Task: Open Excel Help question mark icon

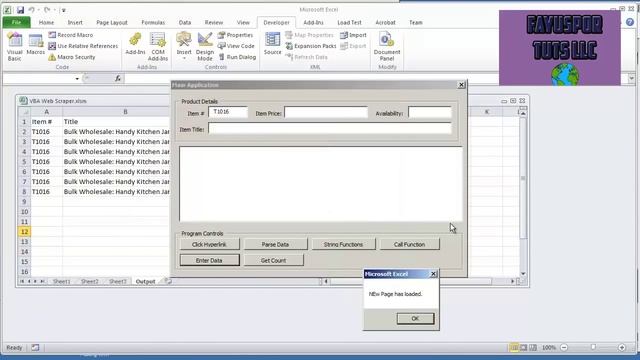Action: click(x=630, y=22)
